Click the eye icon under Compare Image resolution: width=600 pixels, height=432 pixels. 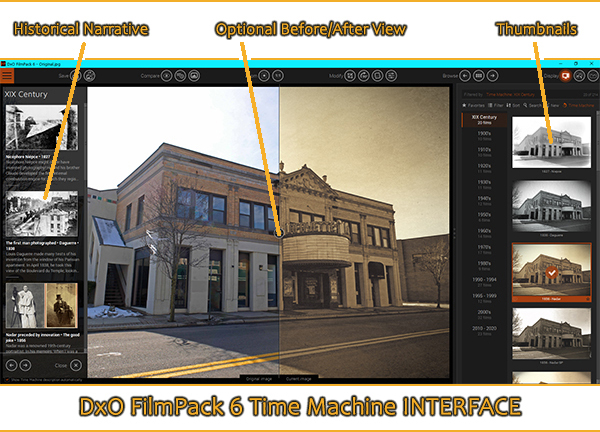pyautogui.click(x=166, y=76)
